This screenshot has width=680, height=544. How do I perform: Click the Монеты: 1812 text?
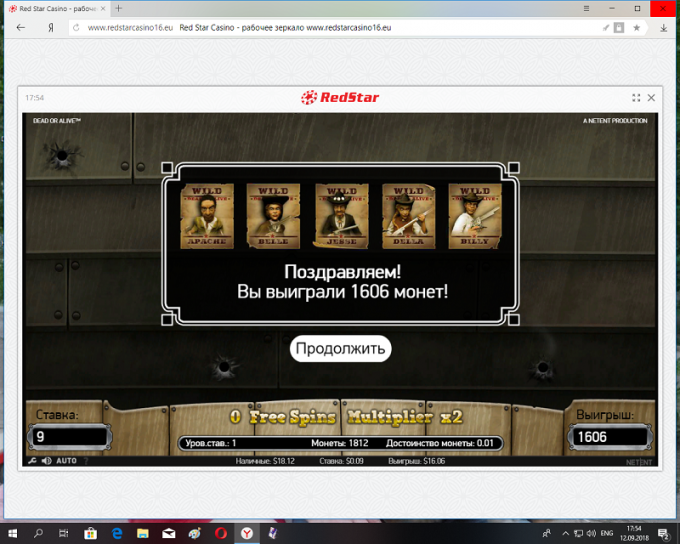coord(340,443)
